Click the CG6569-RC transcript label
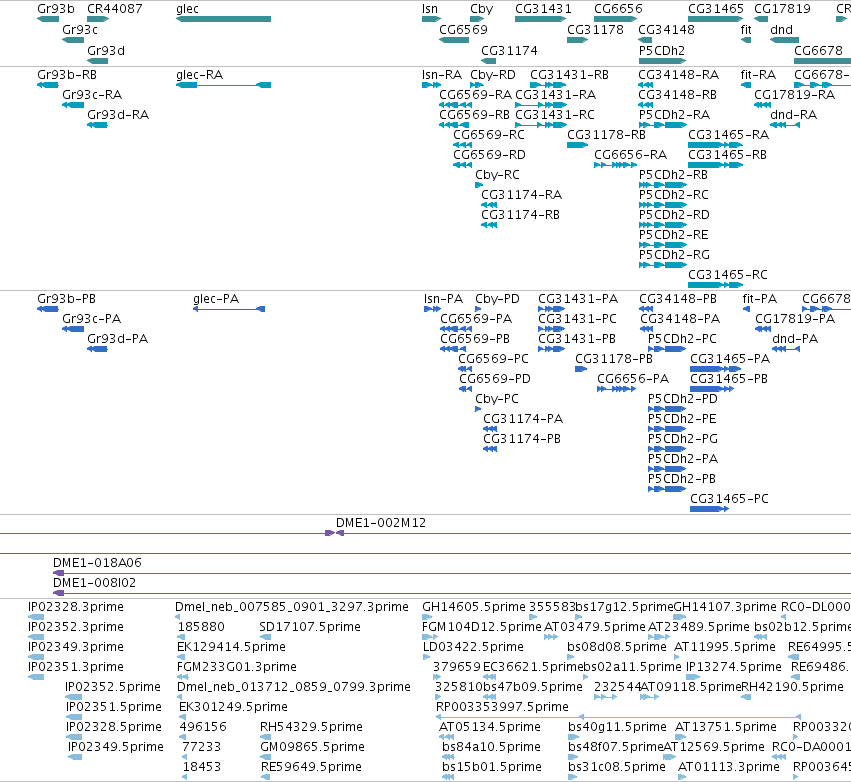The image size is (851, 782). click(x=488, y=135)
